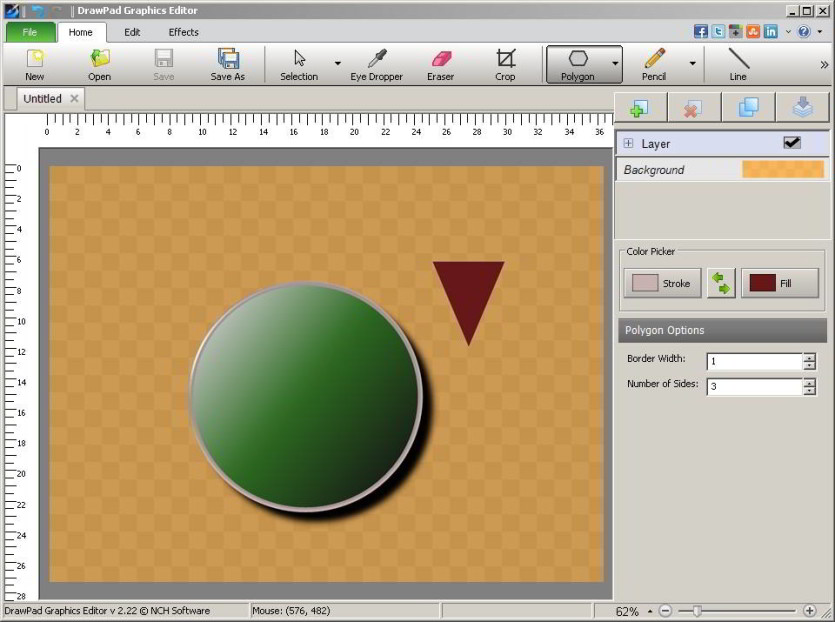Click the green circle on canvas
Viewport: 835px width, 622px height.
click(x=307, y=396)
